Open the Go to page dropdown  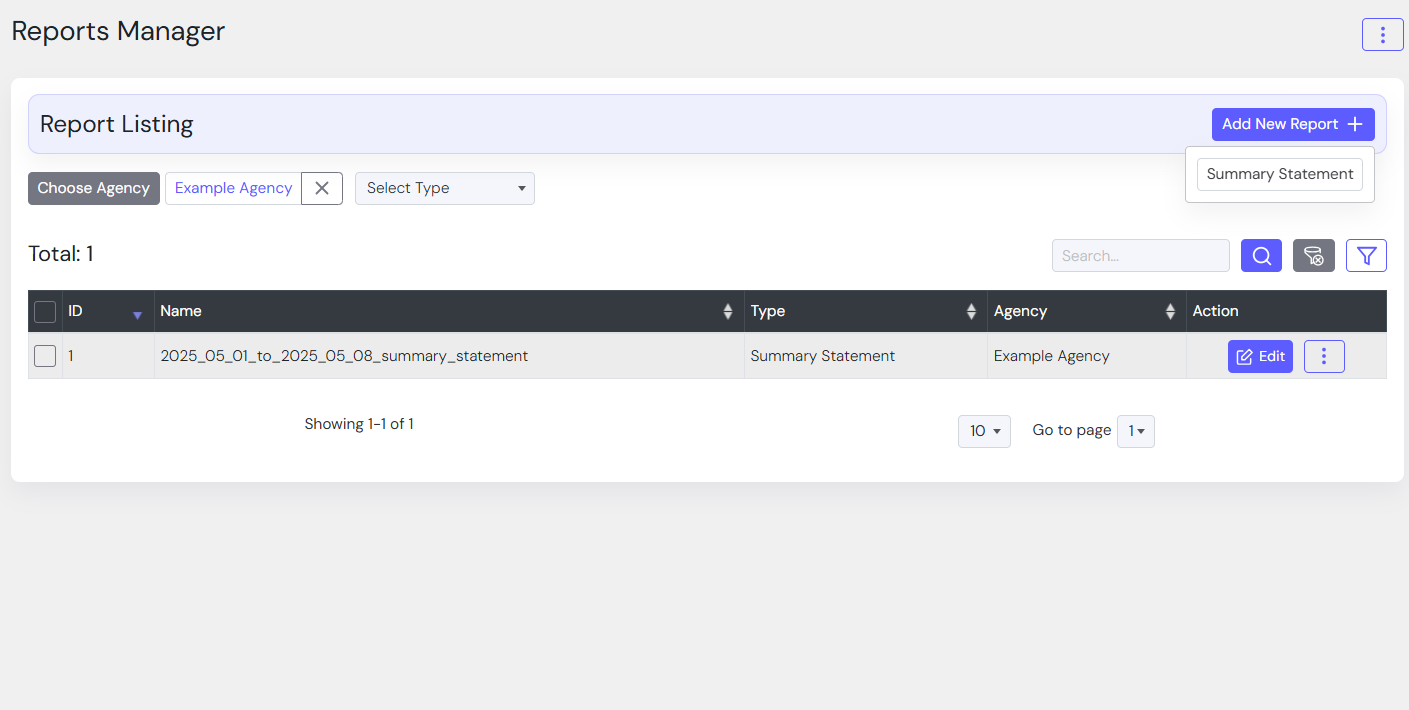1135,431
